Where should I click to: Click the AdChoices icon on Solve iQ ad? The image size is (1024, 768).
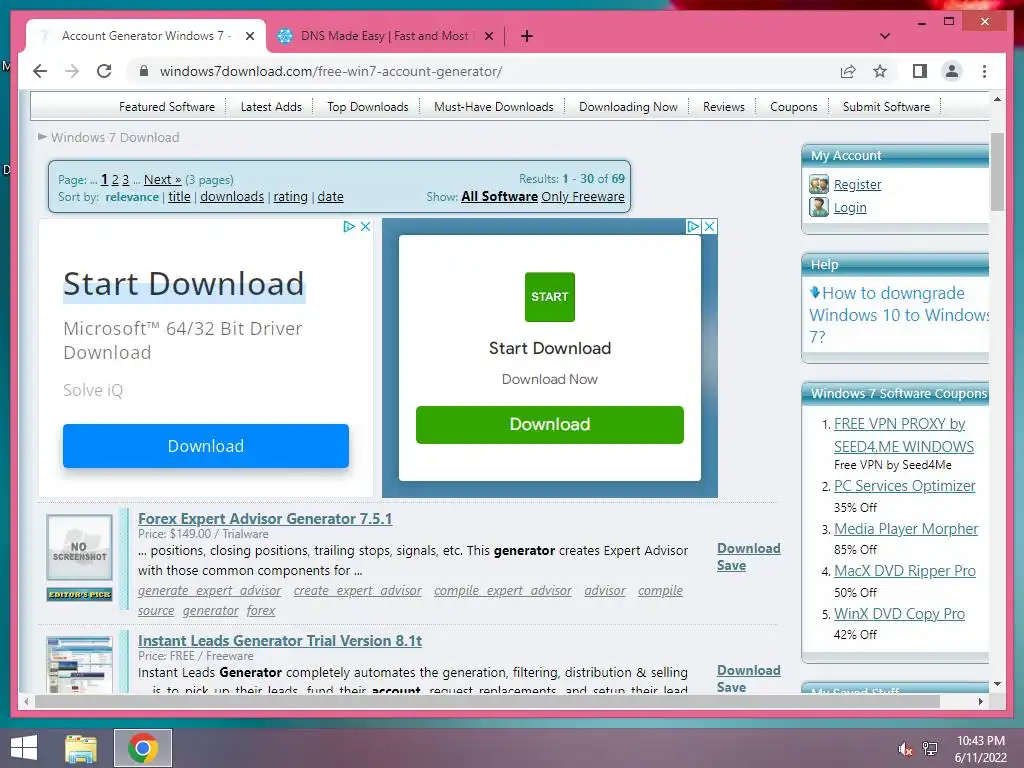click(349, 226)
